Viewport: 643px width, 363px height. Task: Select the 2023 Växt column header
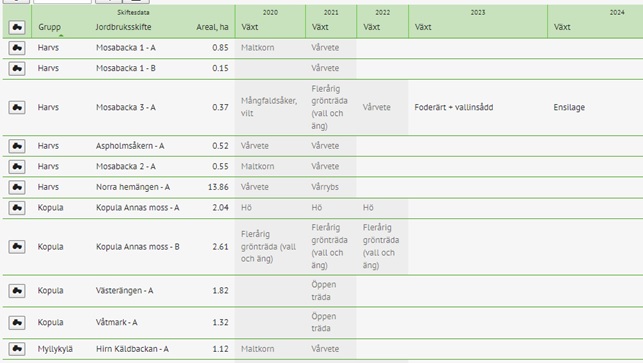[x=423, y=27]
